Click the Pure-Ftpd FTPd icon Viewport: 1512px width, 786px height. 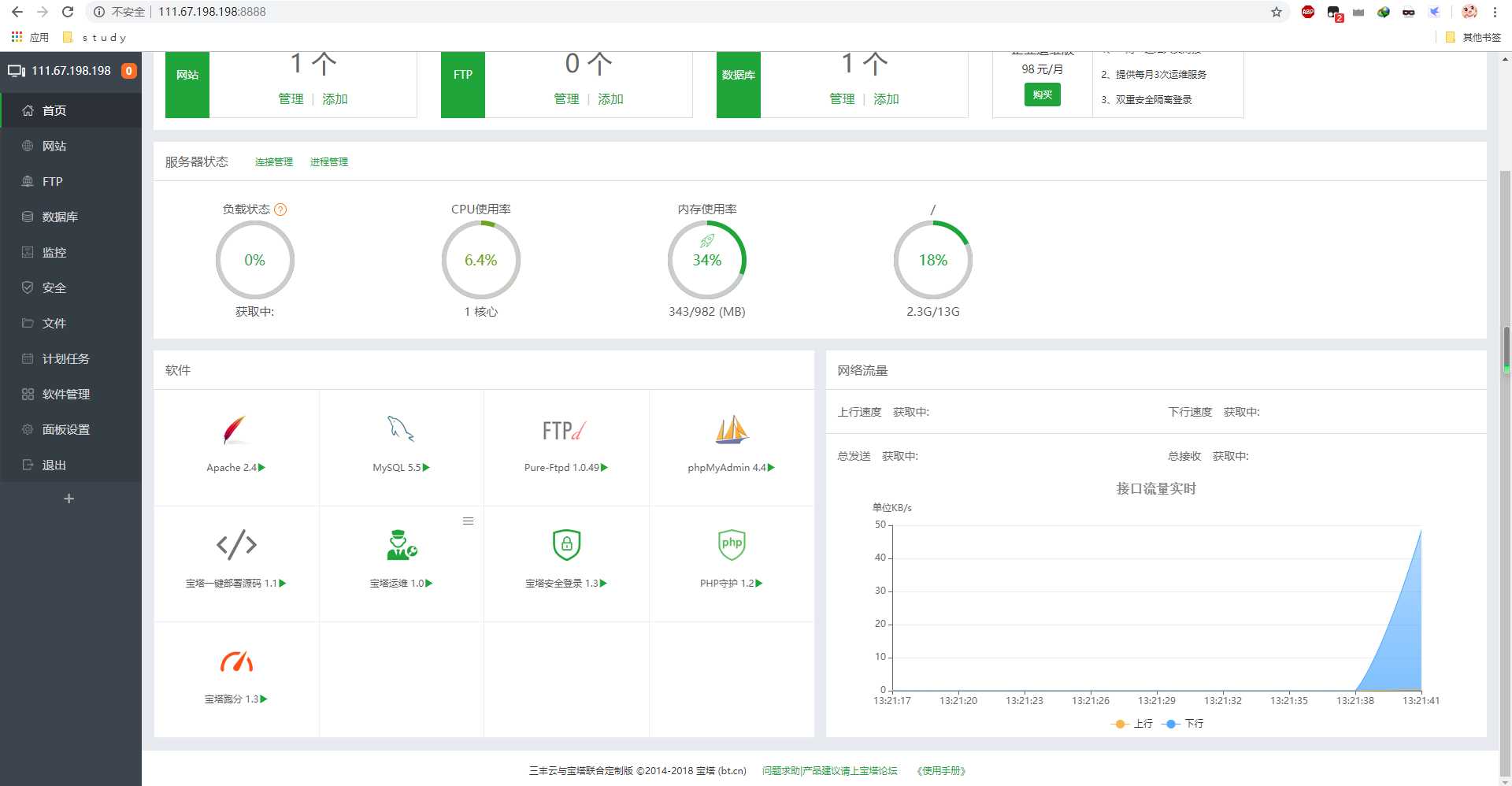tap(564, 430)
